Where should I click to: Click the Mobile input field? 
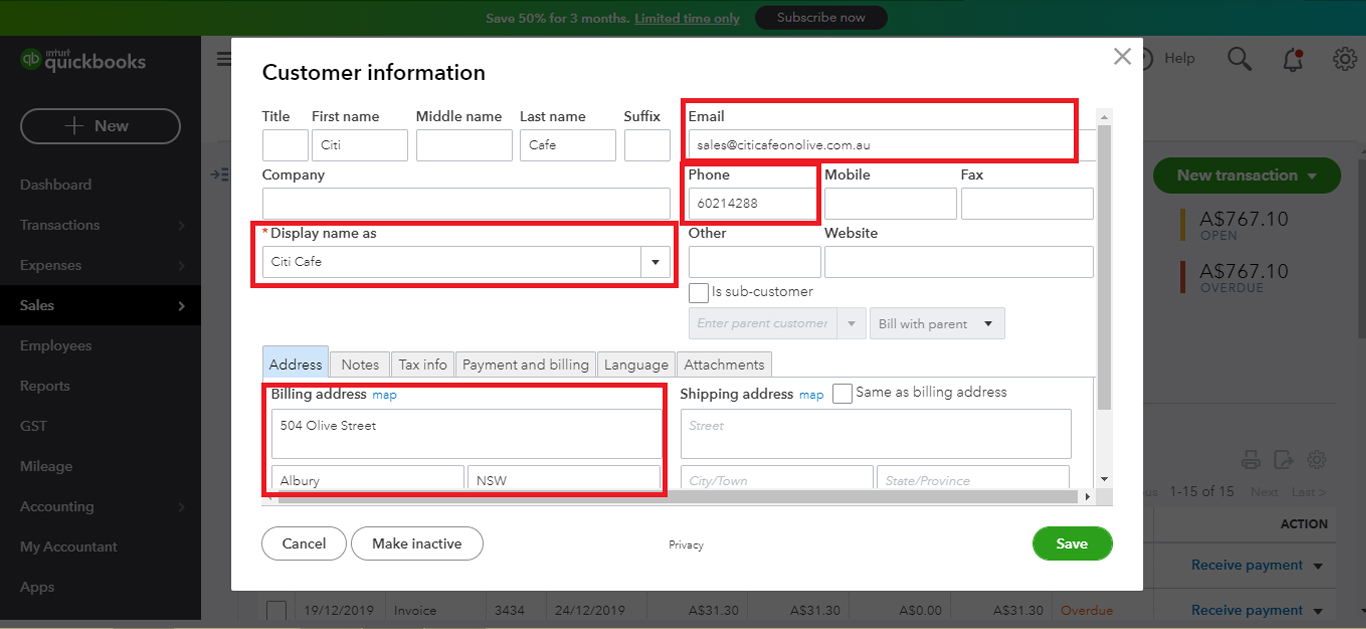click(x=890, y=203)
